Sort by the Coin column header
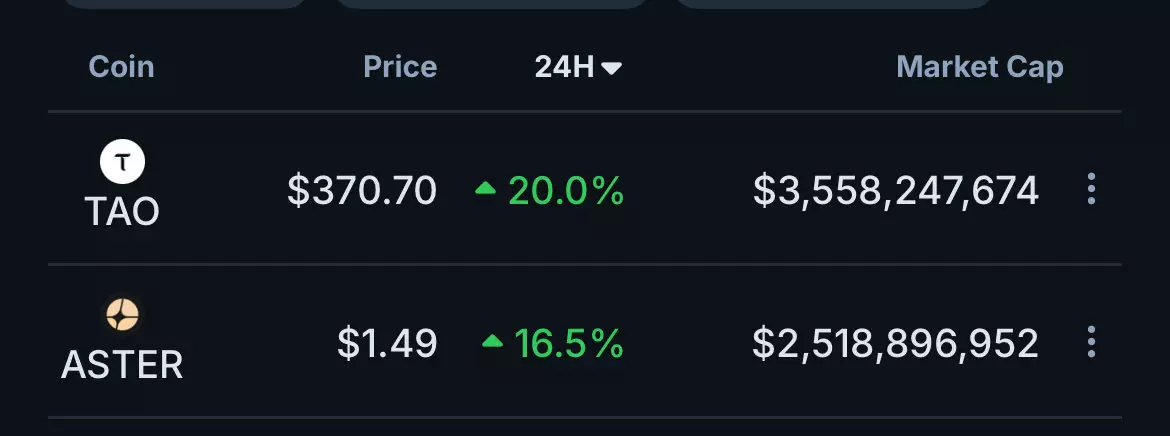Screen dimensions: 1170x436 (121, 67)
